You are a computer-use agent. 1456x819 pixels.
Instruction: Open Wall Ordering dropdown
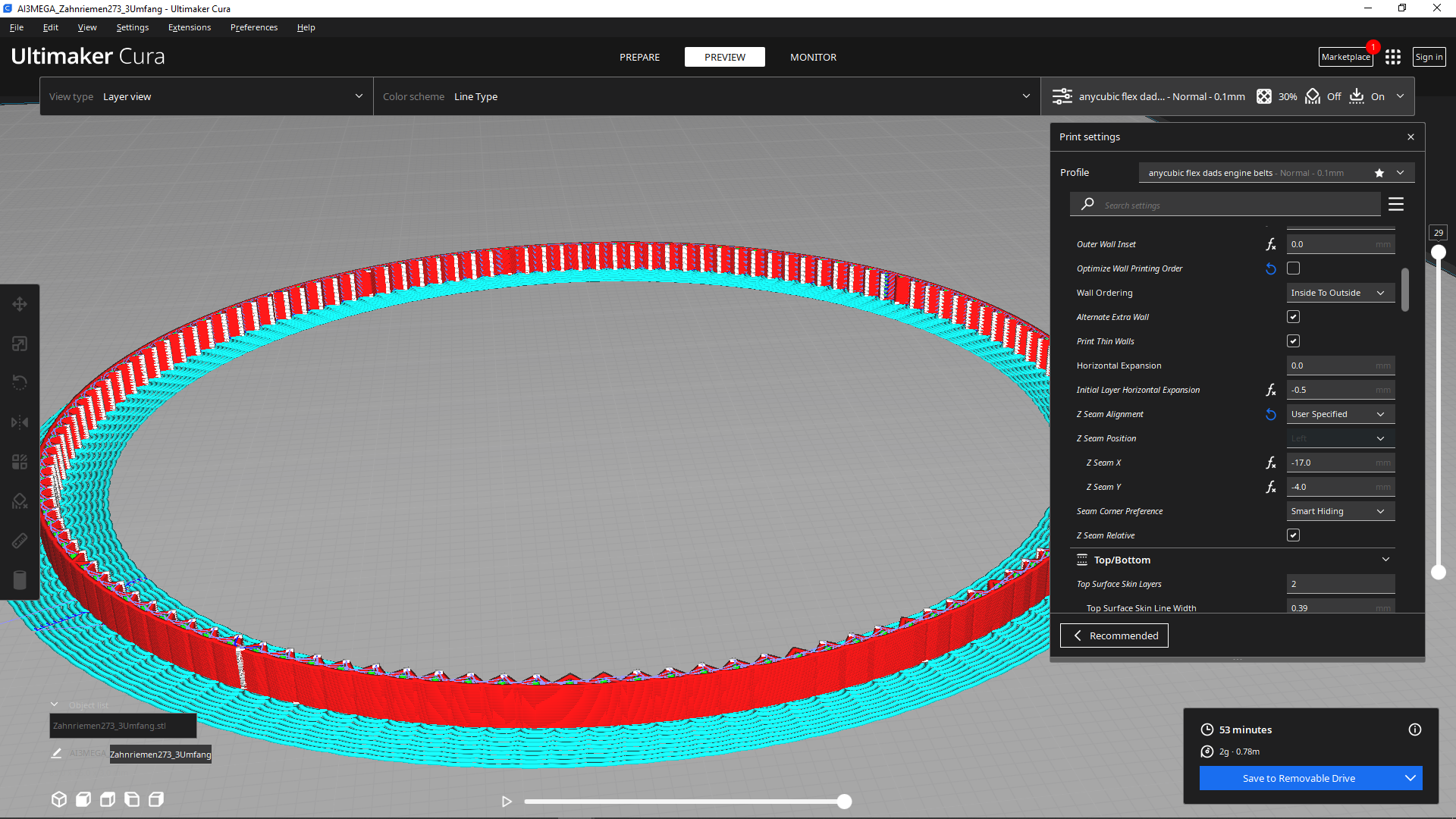point(1340,293)
